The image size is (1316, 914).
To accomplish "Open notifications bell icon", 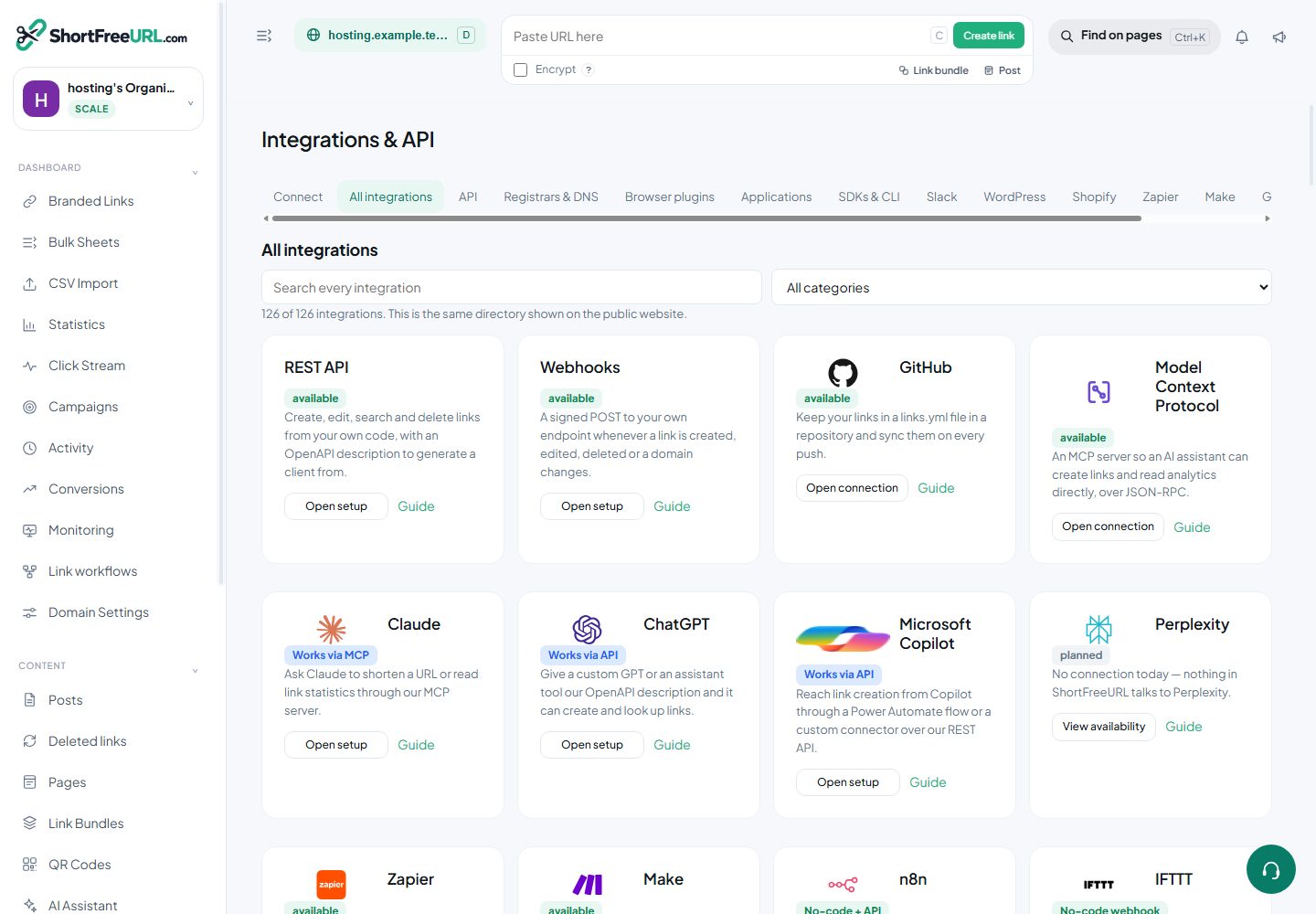I will [1242, 37].
